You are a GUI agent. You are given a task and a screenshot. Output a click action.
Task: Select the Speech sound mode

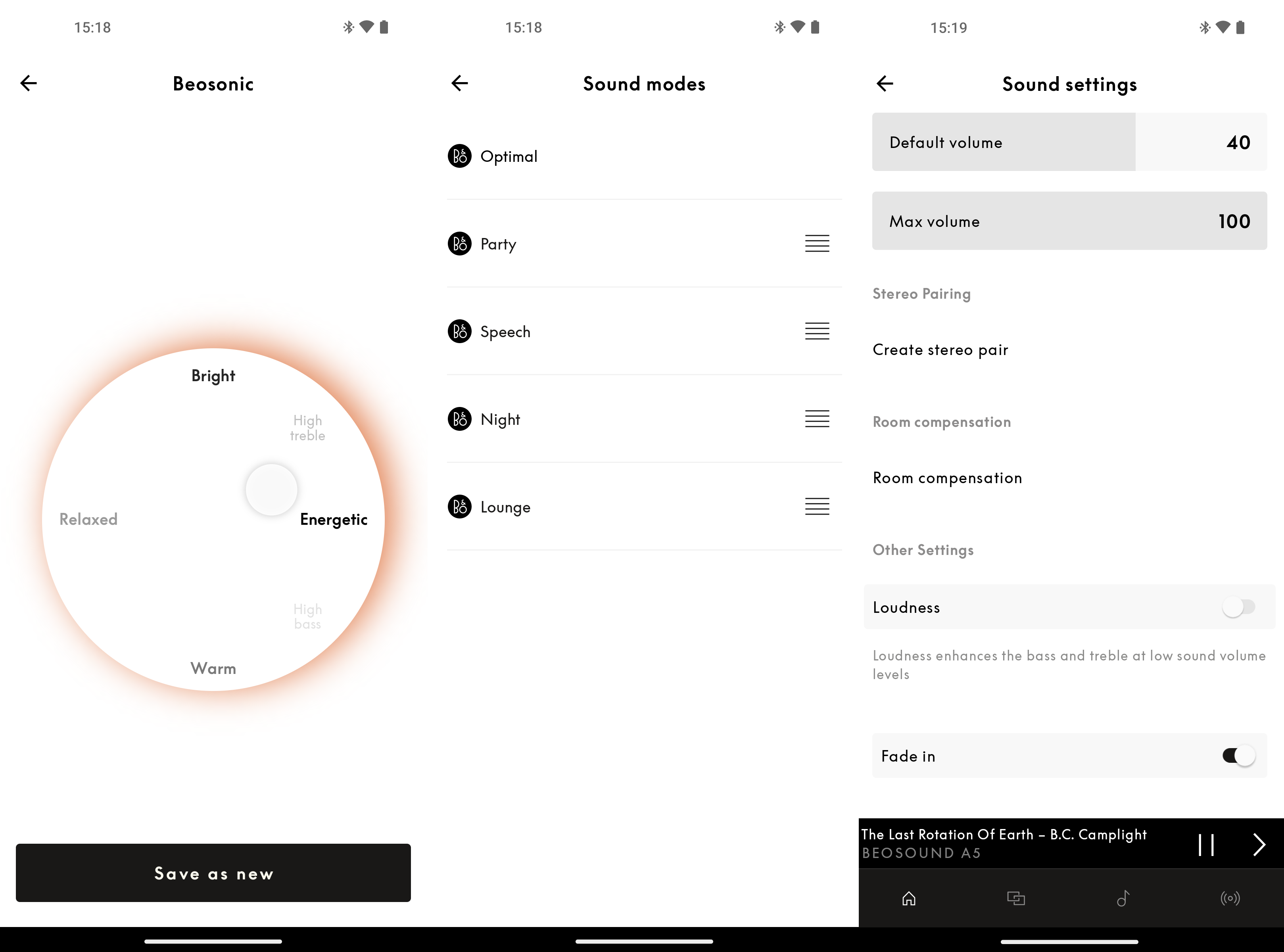644,331
